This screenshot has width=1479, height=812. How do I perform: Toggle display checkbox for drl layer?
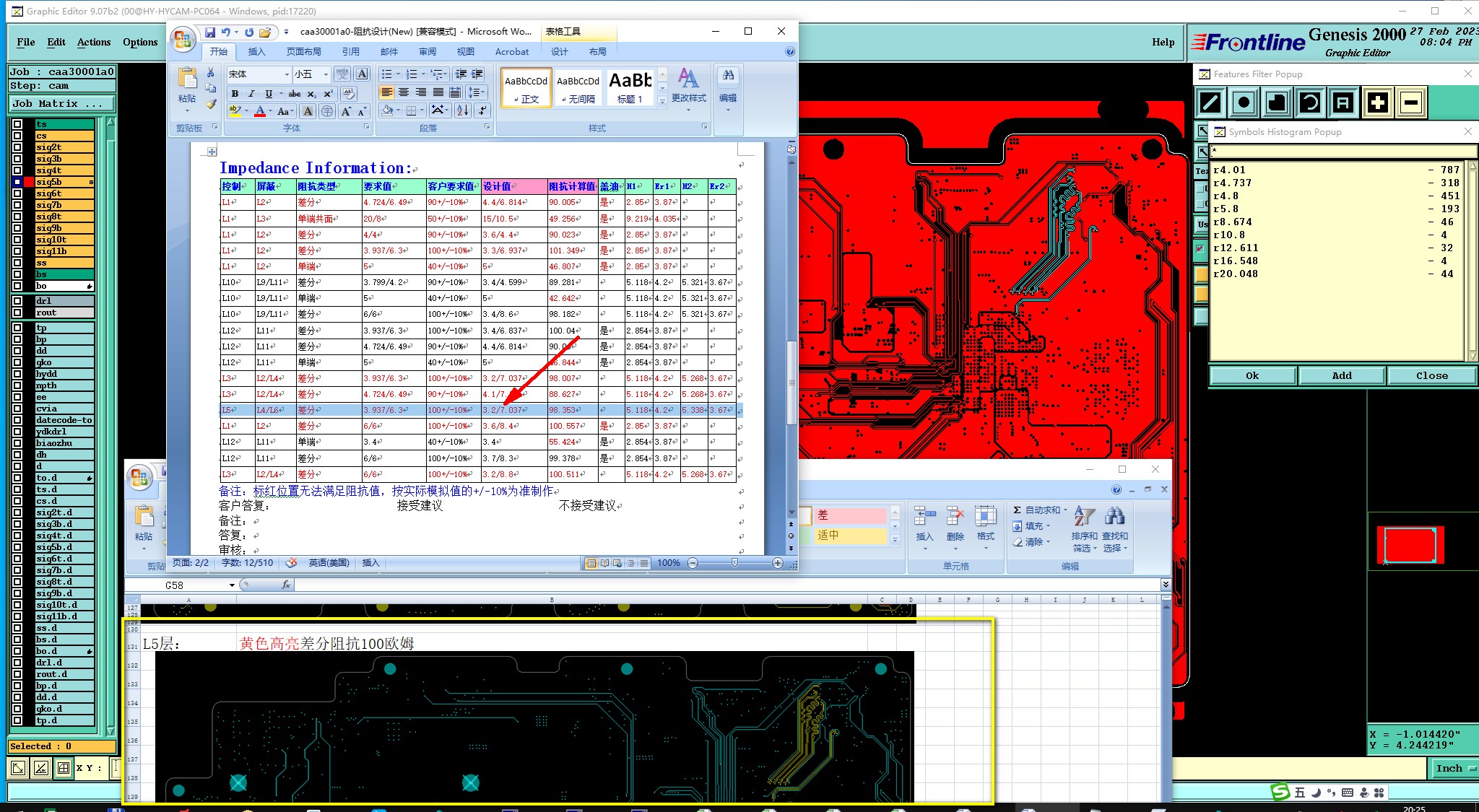(x=17, y=301)
